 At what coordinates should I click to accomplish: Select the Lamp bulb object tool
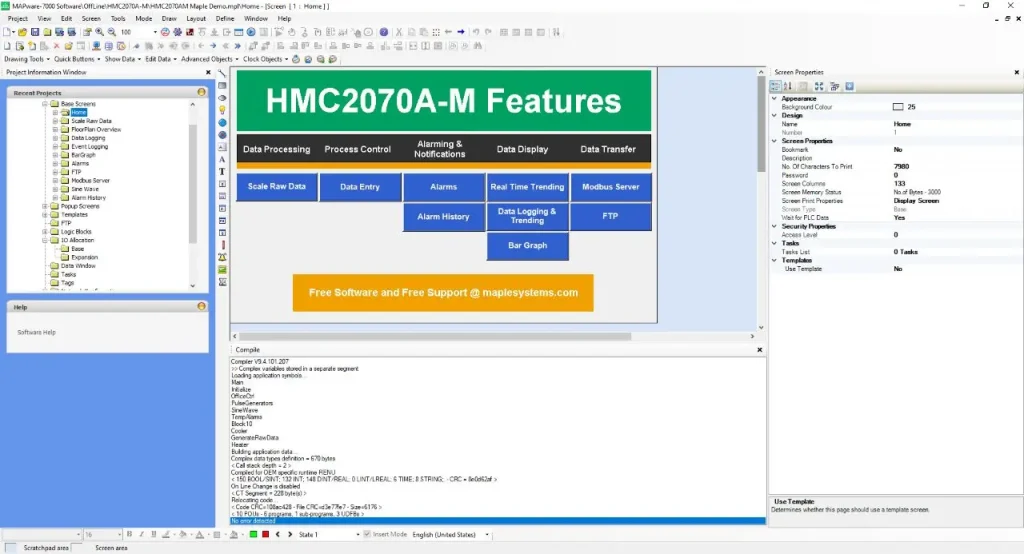[222, 110]
